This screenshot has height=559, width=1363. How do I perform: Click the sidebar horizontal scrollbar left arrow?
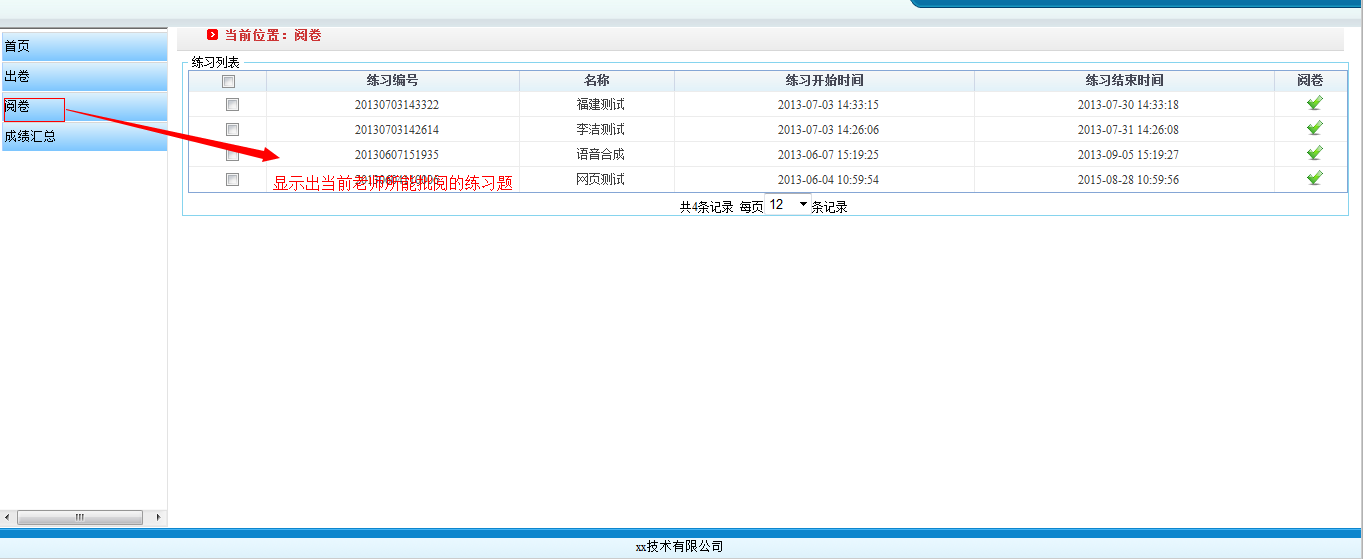click(8, 517)
